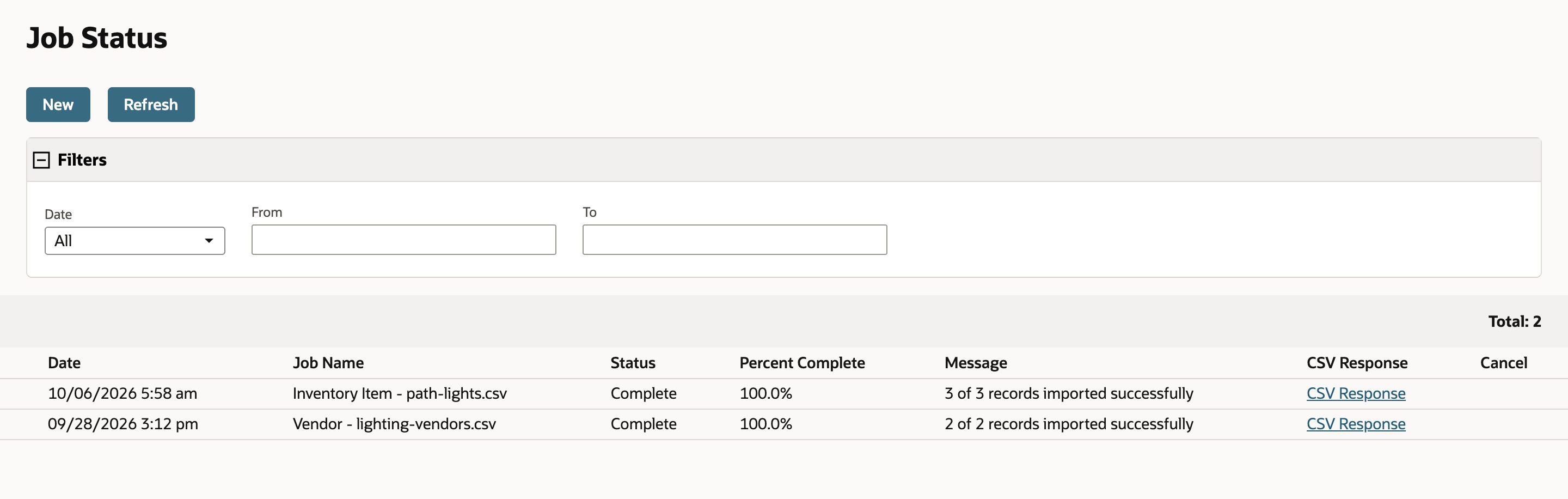Select '3 of 3 records imported successfully' message
Viewport: 1568px width, 499px height.
tap(1068, 394)
